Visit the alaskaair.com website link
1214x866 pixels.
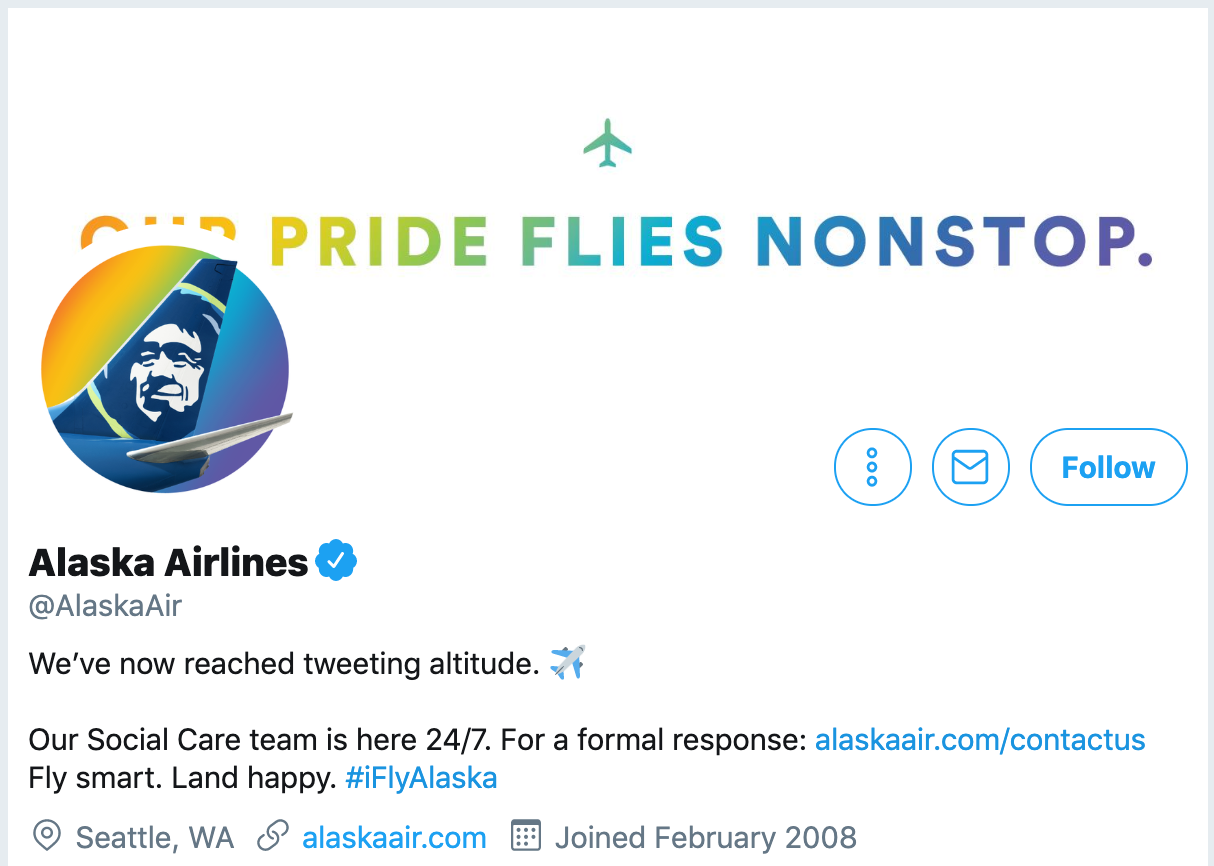pyautogui.click(x=394, y=836)
